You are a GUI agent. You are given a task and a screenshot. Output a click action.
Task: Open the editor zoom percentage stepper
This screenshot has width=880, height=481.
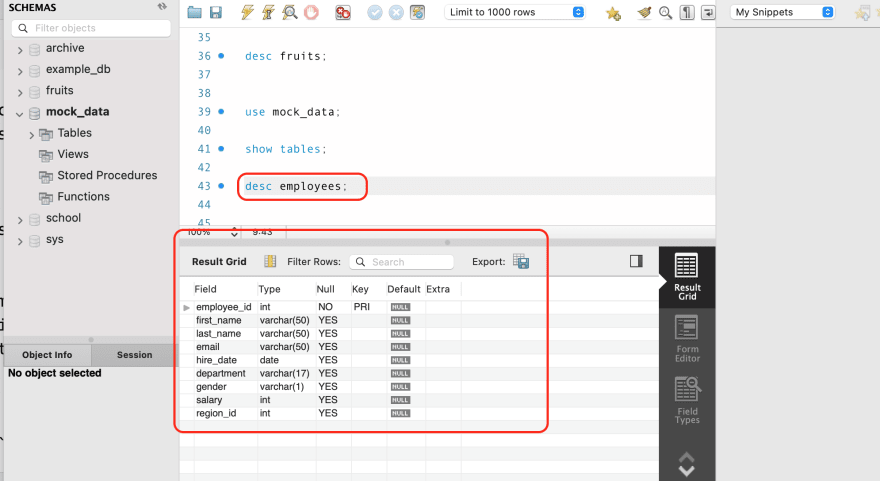click(x=234, y=232)
